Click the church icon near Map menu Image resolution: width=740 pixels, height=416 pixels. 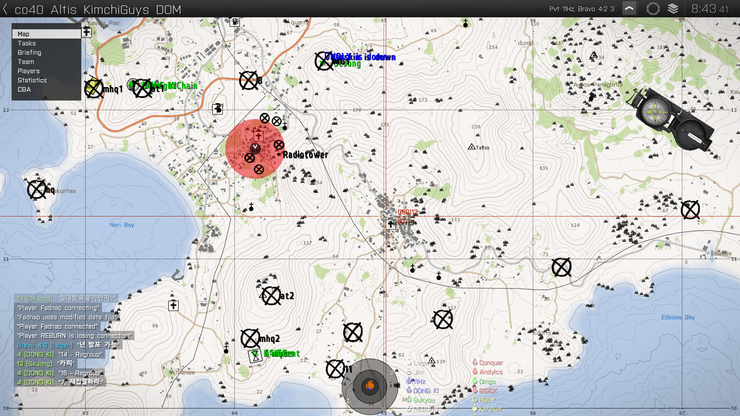click(87, 32)
